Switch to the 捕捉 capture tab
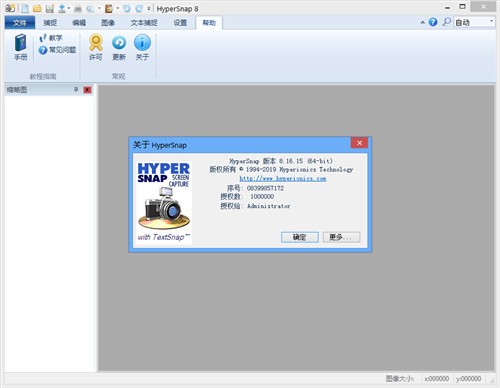 pyautogui.click(x=50, y=22)
